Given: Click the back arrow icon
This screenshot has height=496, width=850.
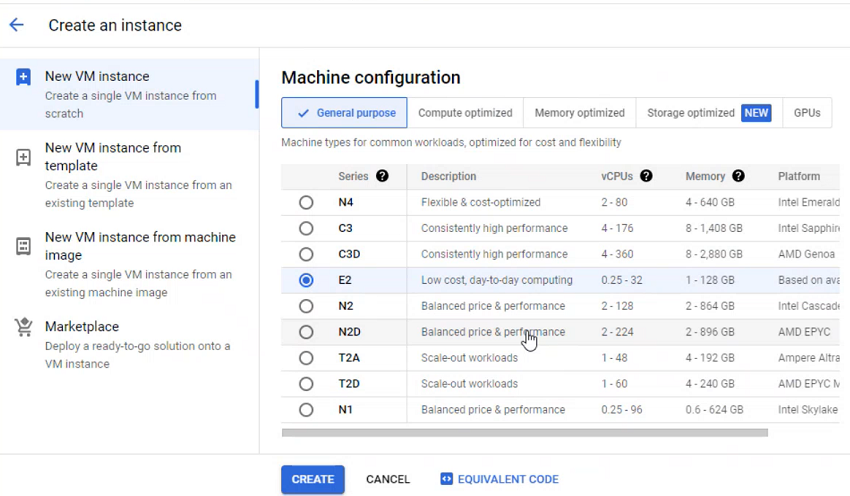Looking at the screenshot, I should coord(17,25).
